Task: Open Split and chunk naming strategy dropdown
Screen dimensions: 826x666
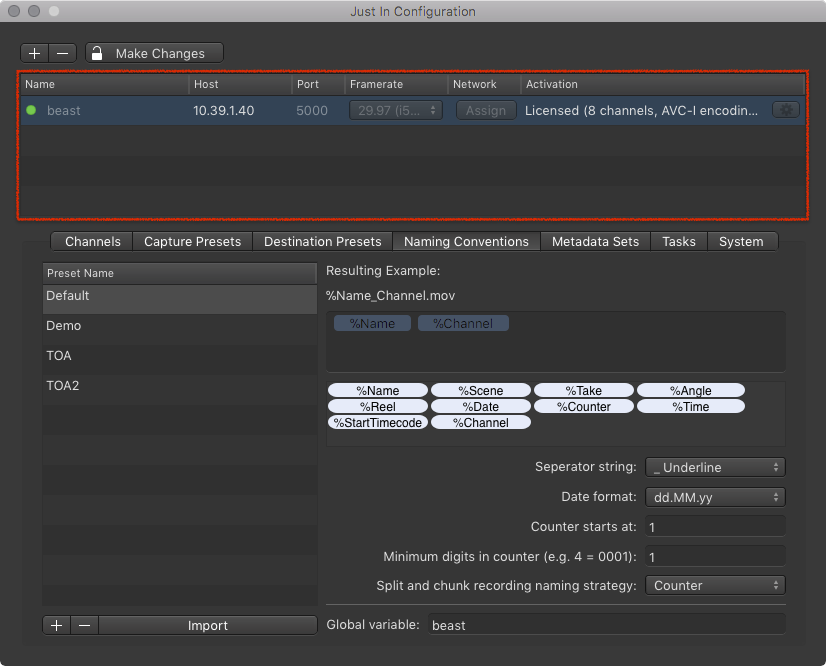Action: tap(715, 585)
